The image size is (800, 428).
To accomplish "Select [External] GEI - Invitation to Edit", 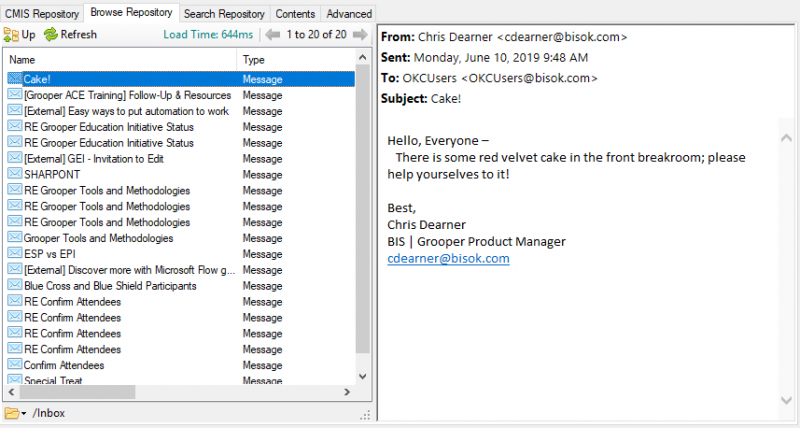I will [94, 159].
